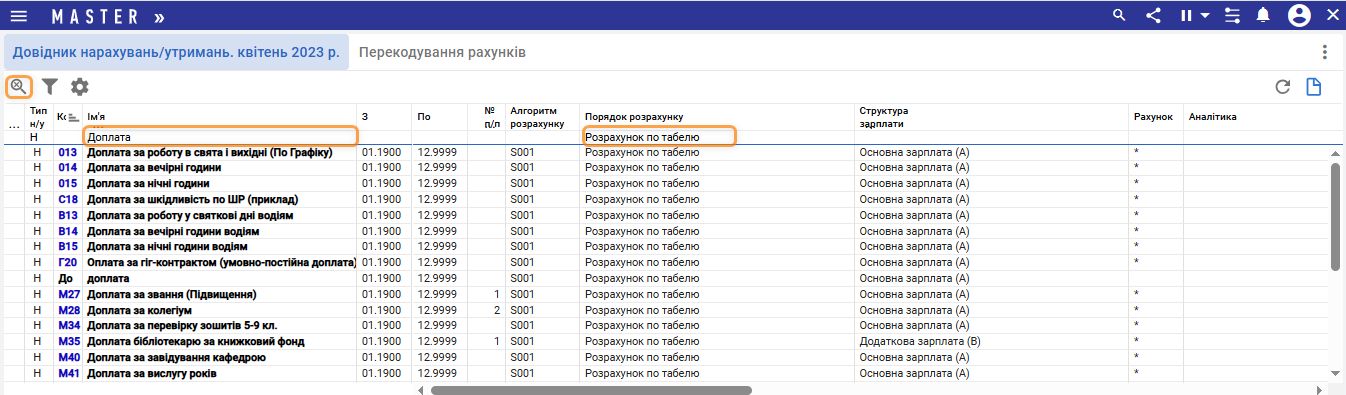Select row Доплата за вечірні години водіям
This screenshot has width=1346, height=395.
pos(666,231)
